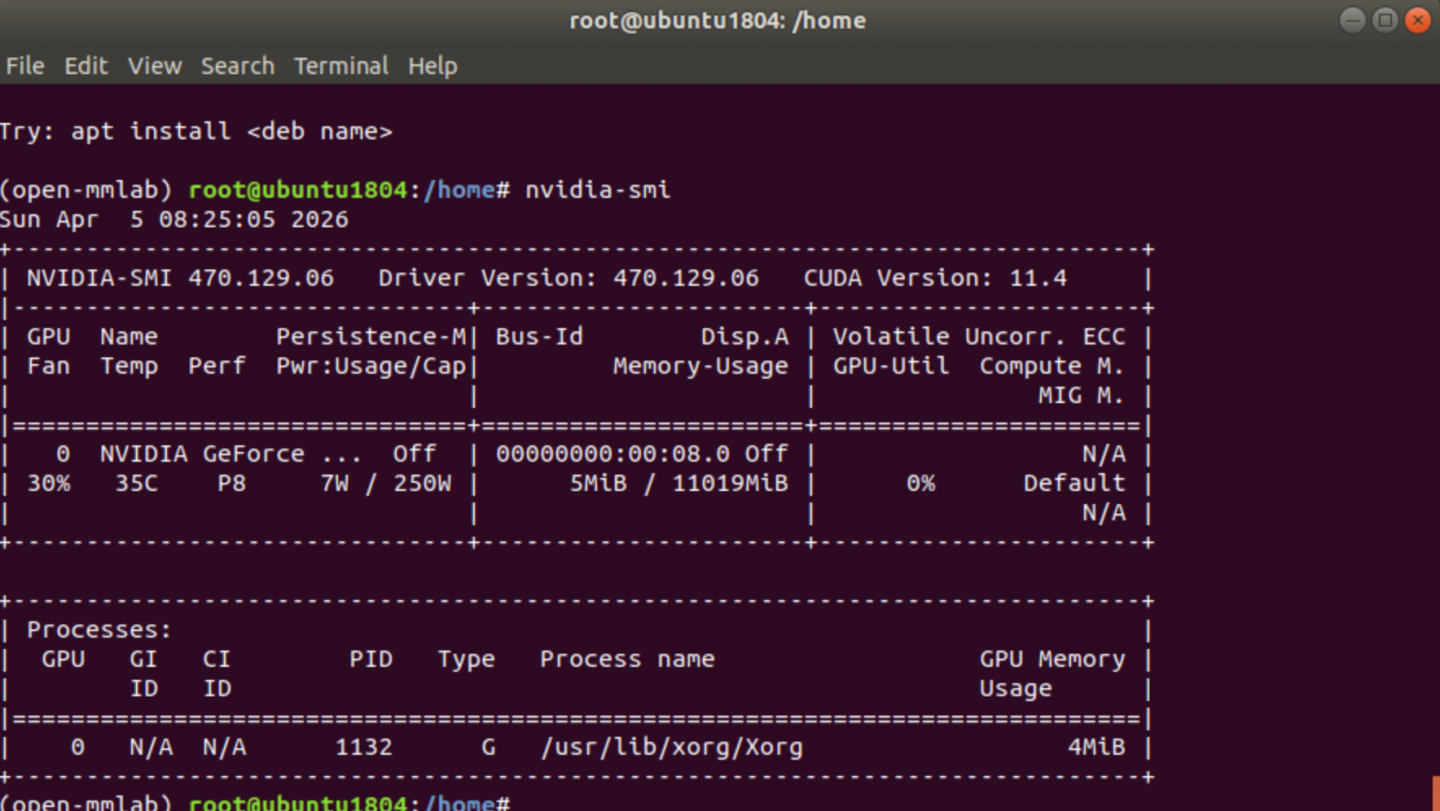This screenshot has height=811, width=1440.
Task: Open the Help menu
Action: (x=432, y=66)
